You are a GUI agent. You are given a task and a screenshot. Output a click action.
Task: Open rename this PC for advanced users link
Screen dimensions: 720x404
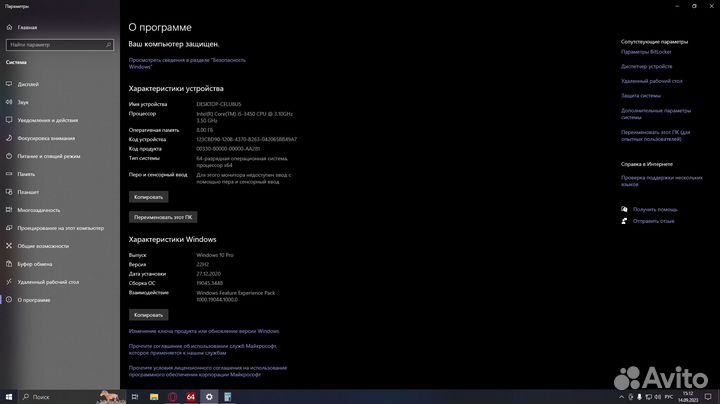(655, 135)
